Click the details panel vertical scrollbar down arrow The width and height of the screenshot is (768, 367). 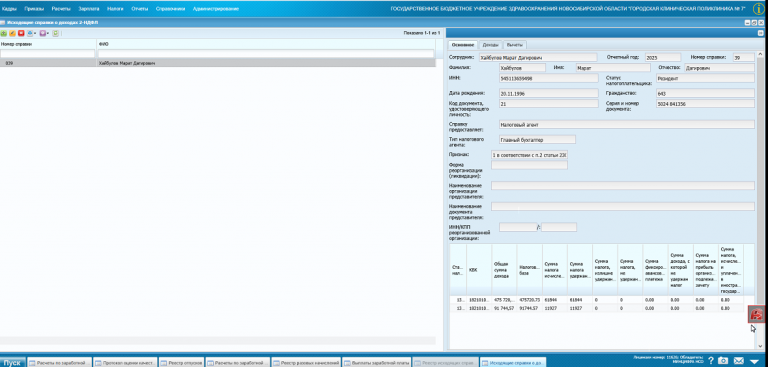760,346
